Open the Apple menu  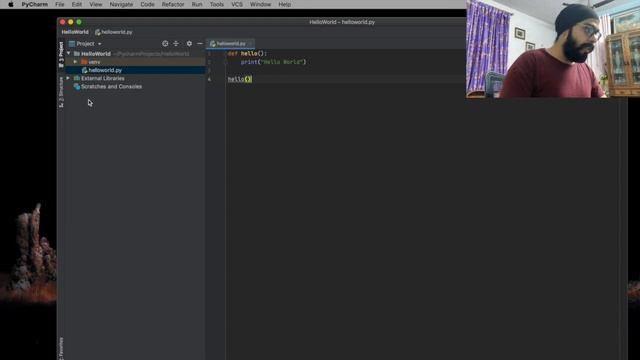coord(11,4)
